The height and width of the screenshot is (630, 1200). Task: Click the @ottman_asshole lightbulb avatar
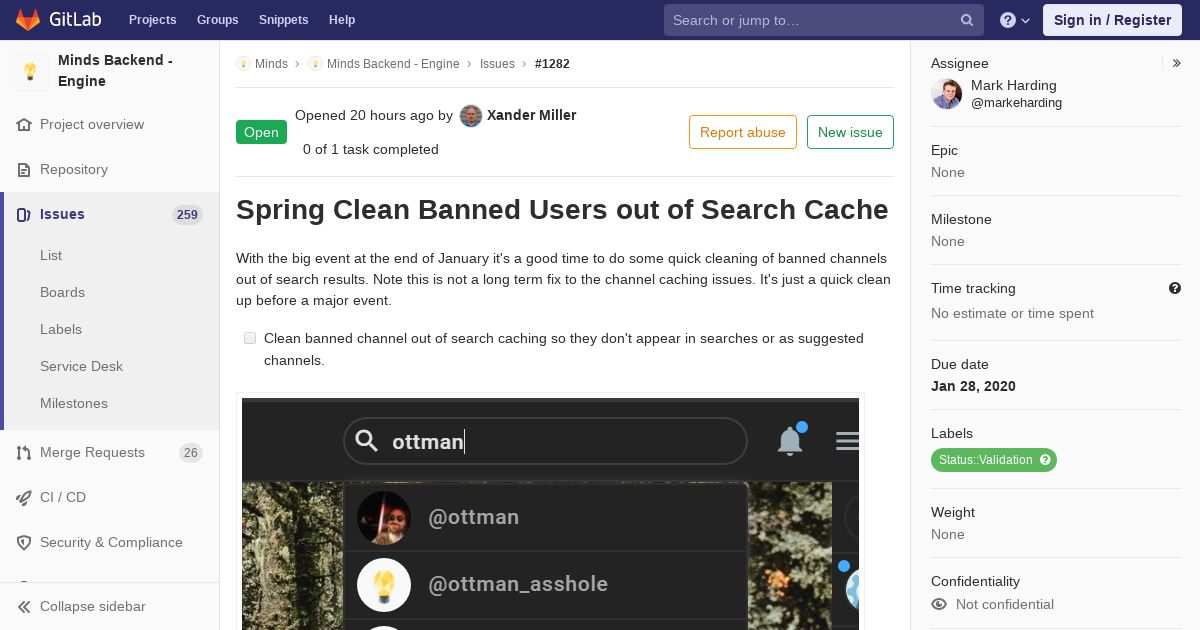pos(384,585)
